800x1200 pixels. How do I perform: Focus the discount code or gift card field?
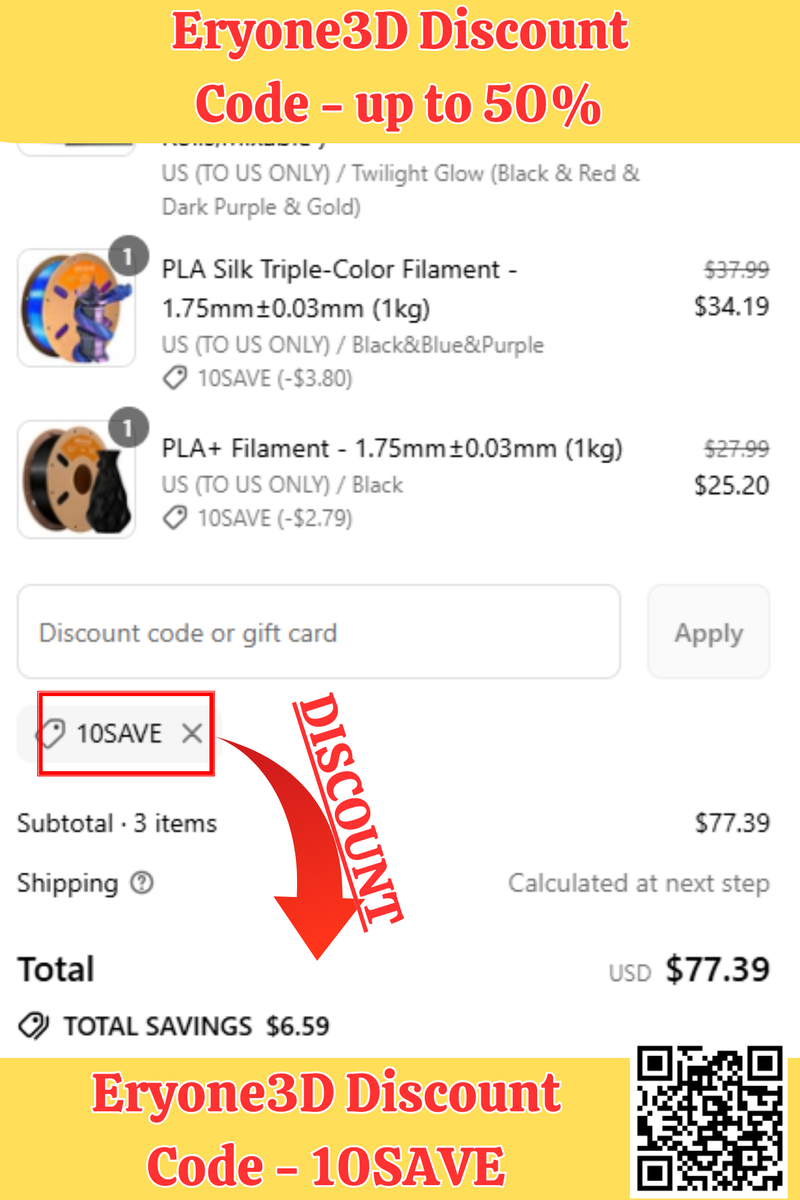pos(318,633)
